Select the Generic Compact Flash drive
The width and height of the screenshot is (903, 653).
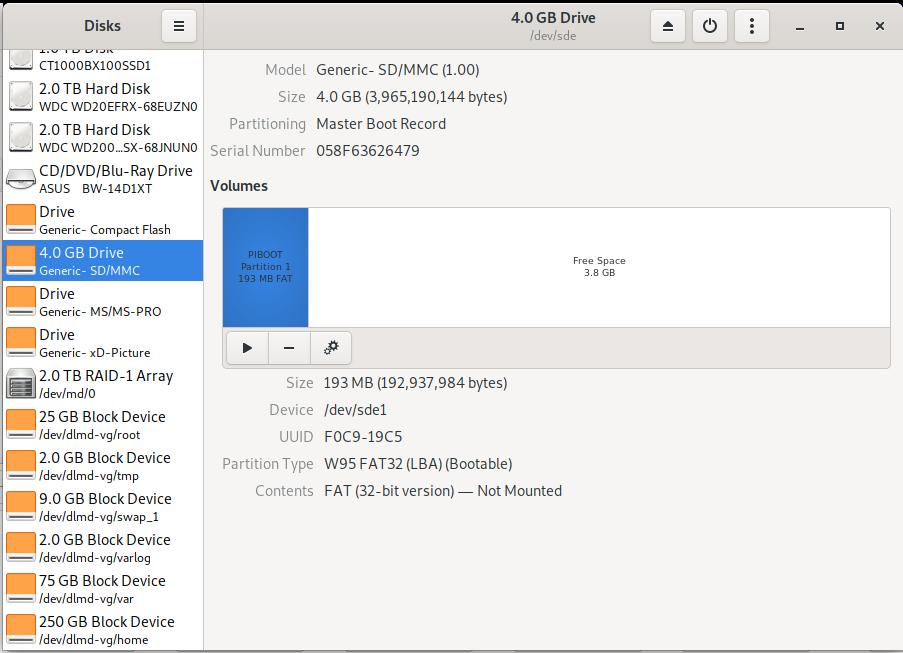pos(103,220)
